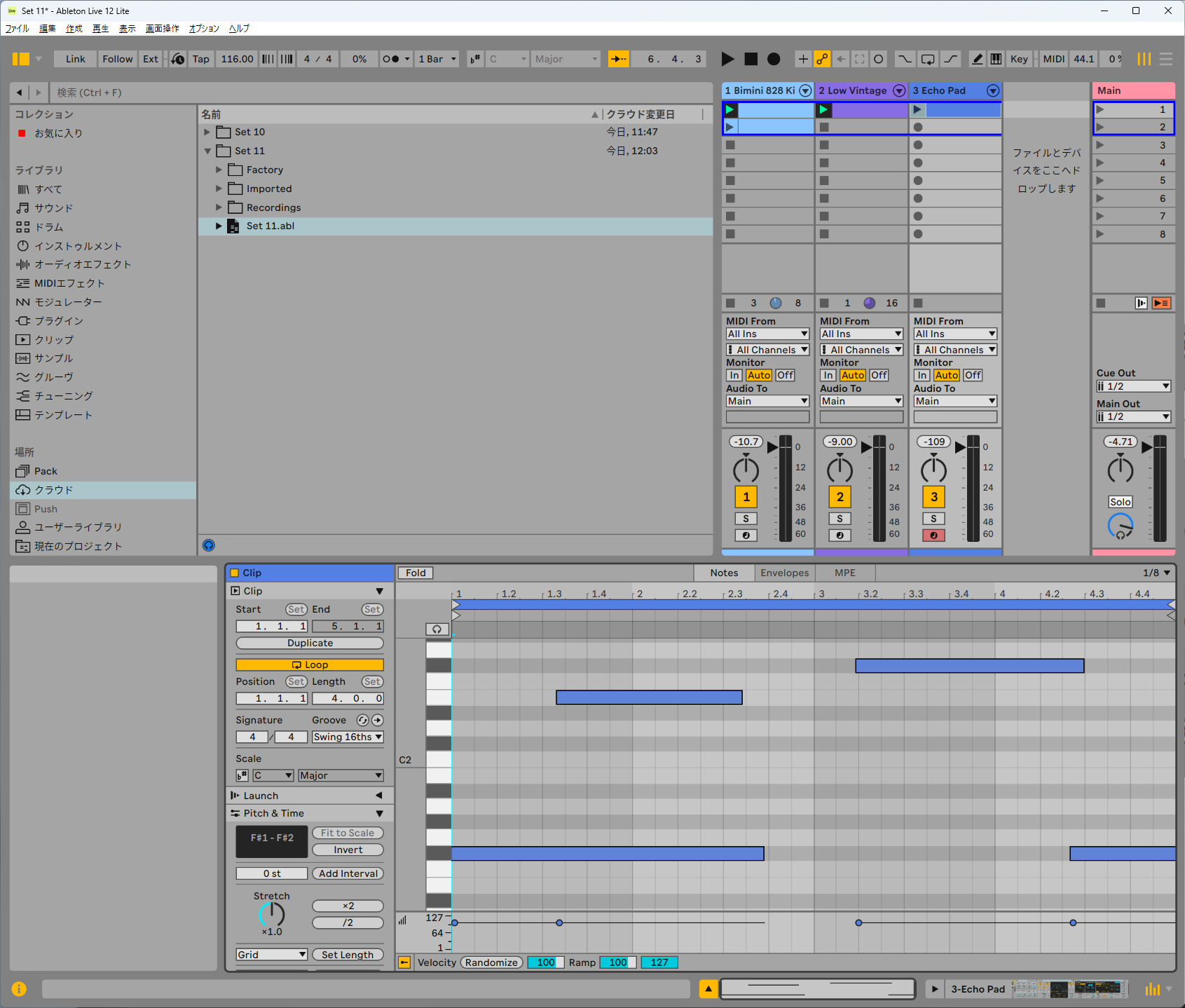
Task: Click the Stretch knob
Action: tap(272, 914)
